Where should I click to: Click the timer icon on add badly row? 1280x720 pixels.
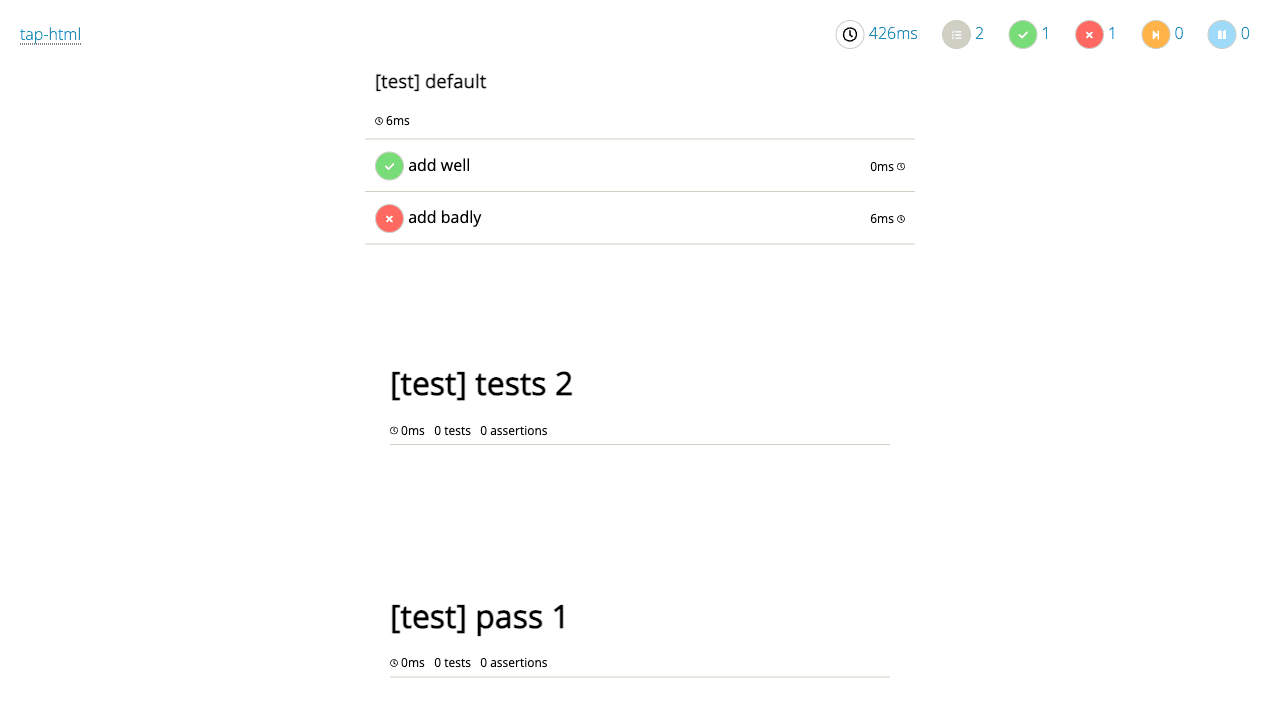901,219
